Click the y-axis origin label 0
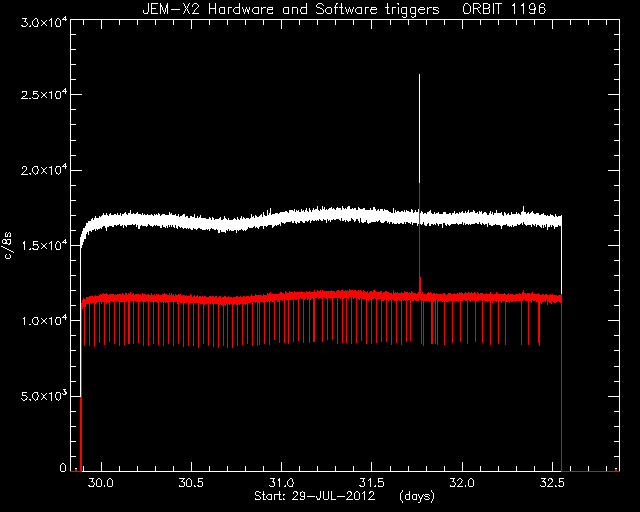Screen dimensions: 640x512 (63, 468)
